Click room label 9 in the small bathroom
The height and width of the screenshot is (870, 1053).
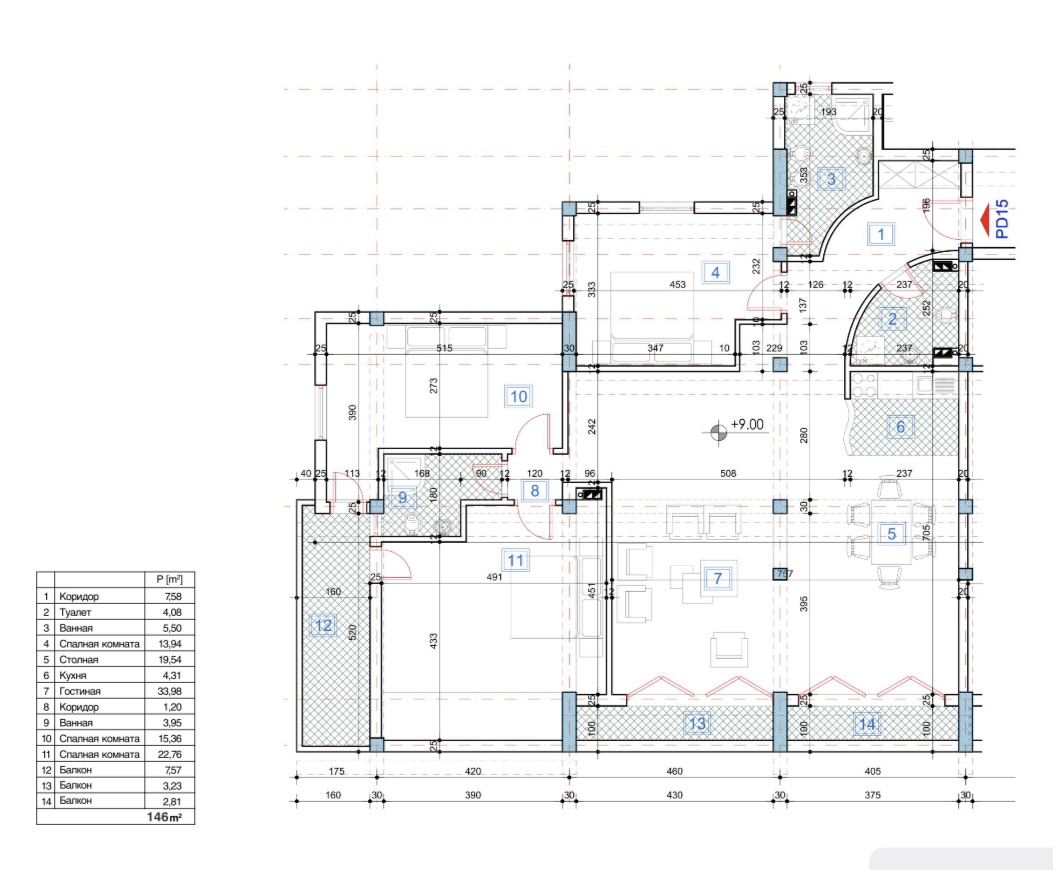(404, 496)
